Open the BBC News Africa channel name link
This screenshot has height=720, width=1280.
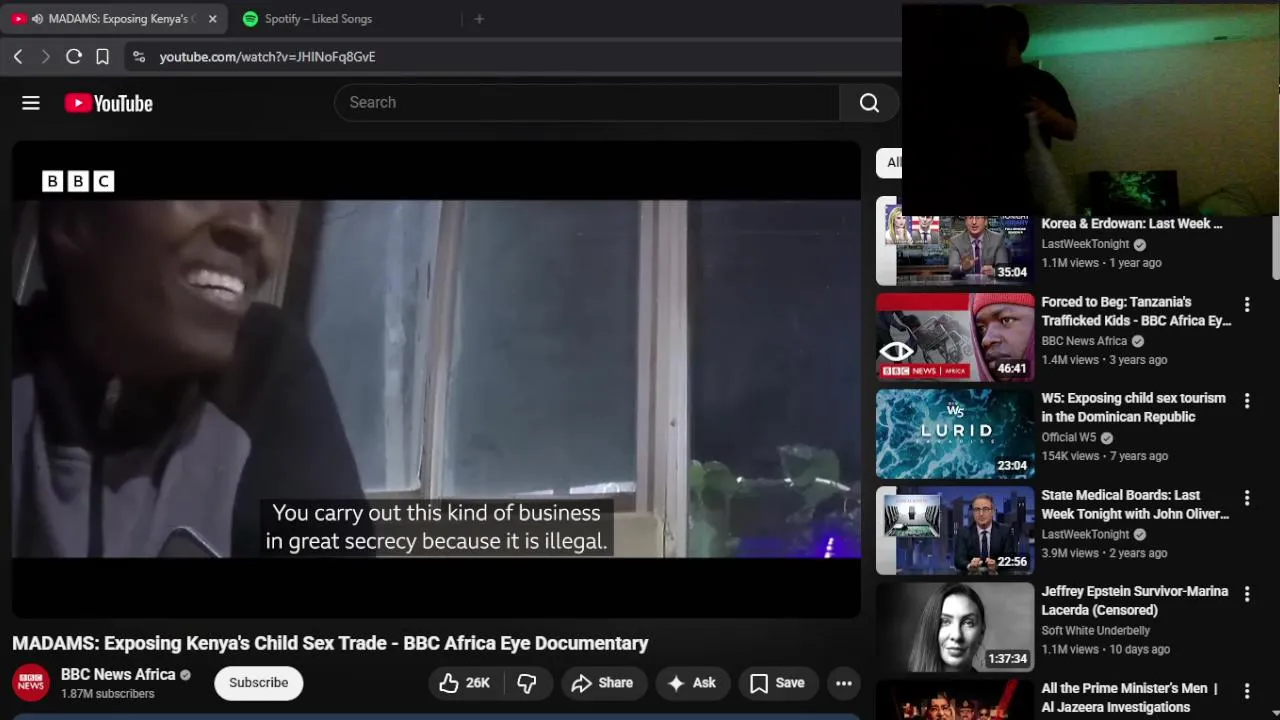118,675
